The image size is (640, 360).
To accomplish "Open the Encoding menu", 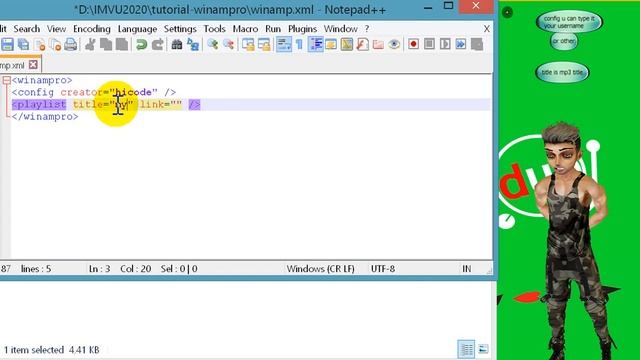I will coord(92,29).
